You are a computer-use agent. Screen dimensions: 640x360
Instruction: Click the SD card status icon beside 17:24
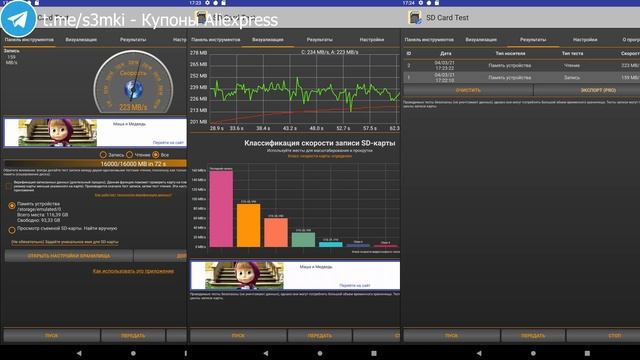point(437,2)
